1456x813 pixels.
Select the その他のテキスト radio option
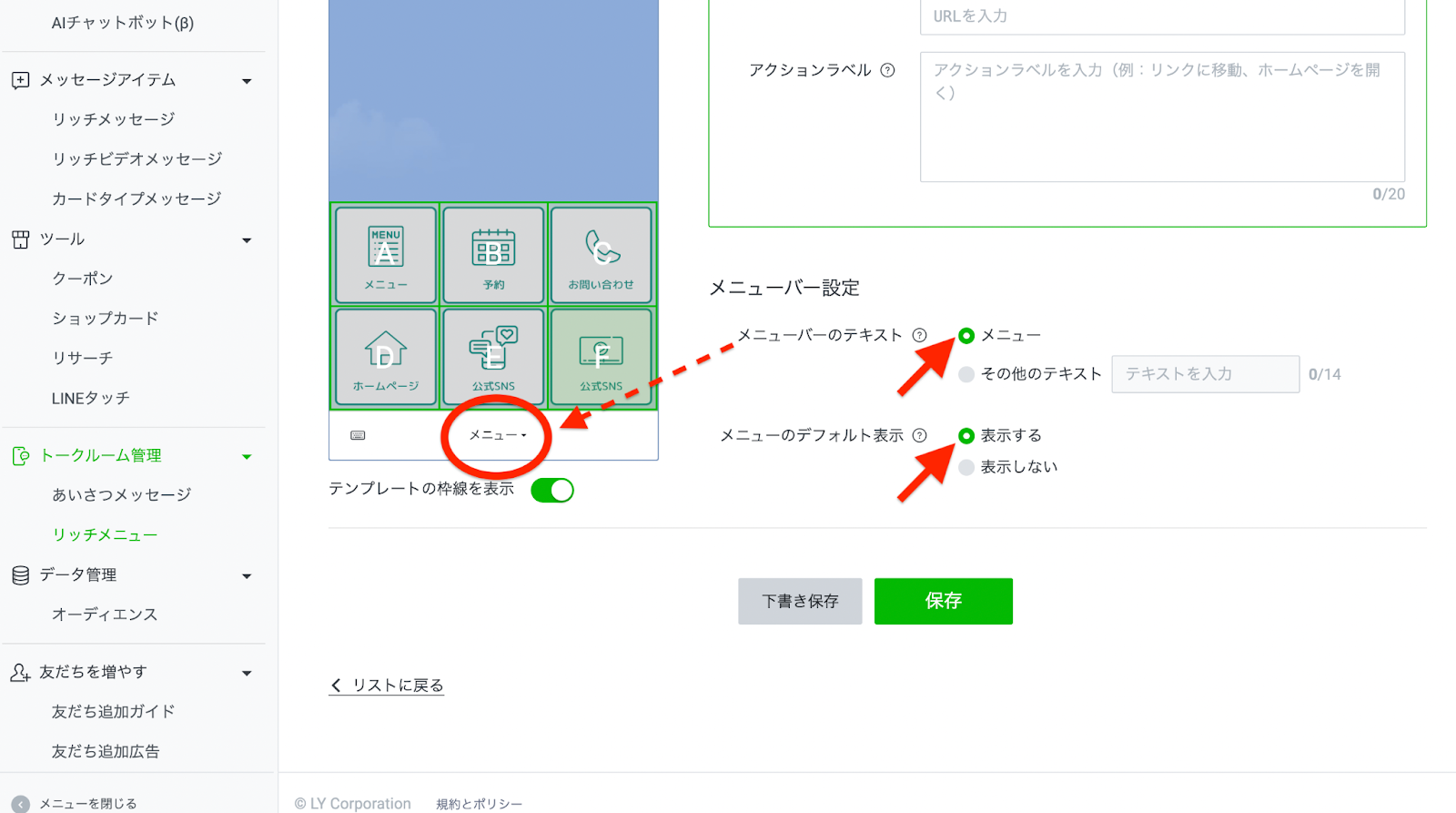pyautogui.click(x=966, y=374)
